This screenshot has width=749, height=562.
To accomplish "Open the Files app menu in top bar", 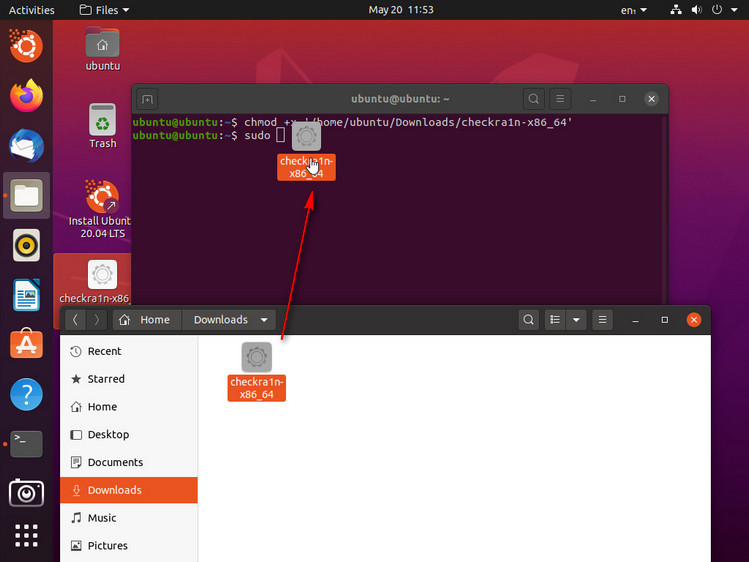I will [x=105, y=10].
